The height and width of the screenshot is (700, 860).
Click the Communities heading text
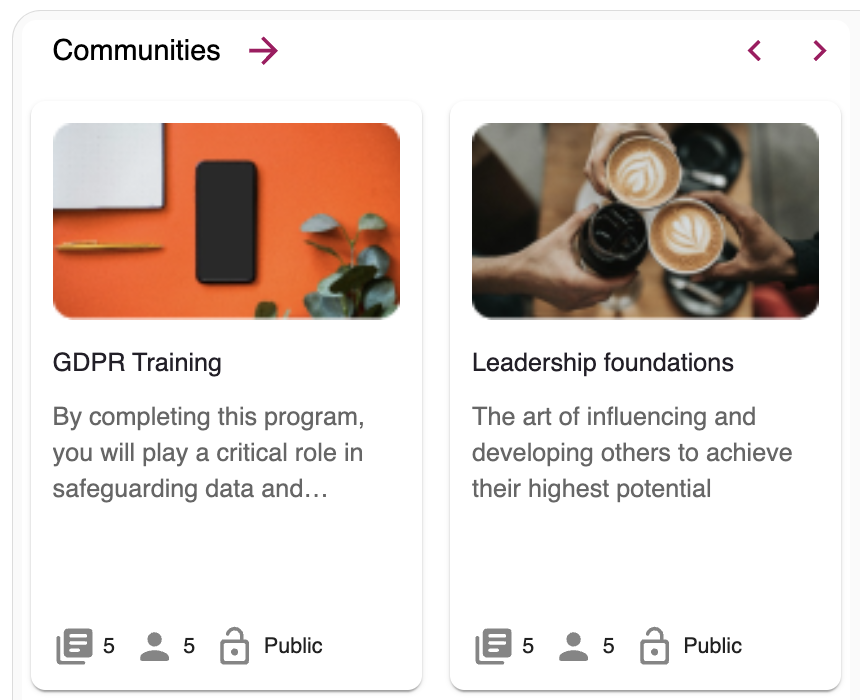[x=137, y=51]
